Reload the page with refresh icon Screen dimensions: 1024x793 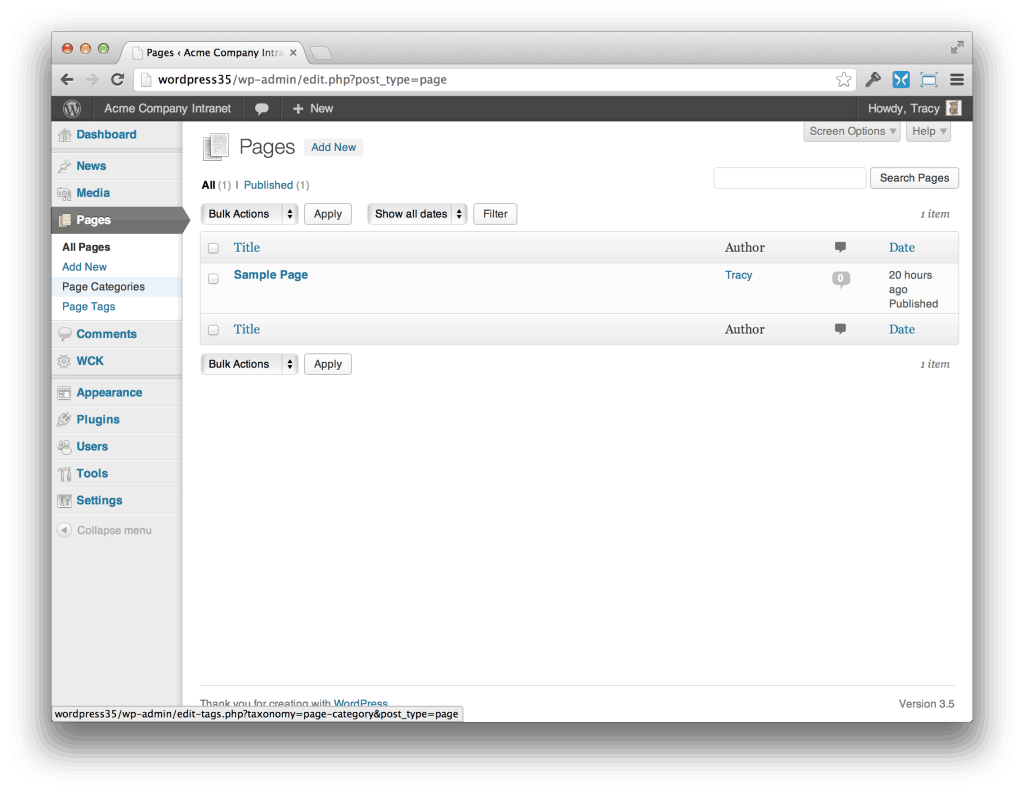(x=118, y=80)
